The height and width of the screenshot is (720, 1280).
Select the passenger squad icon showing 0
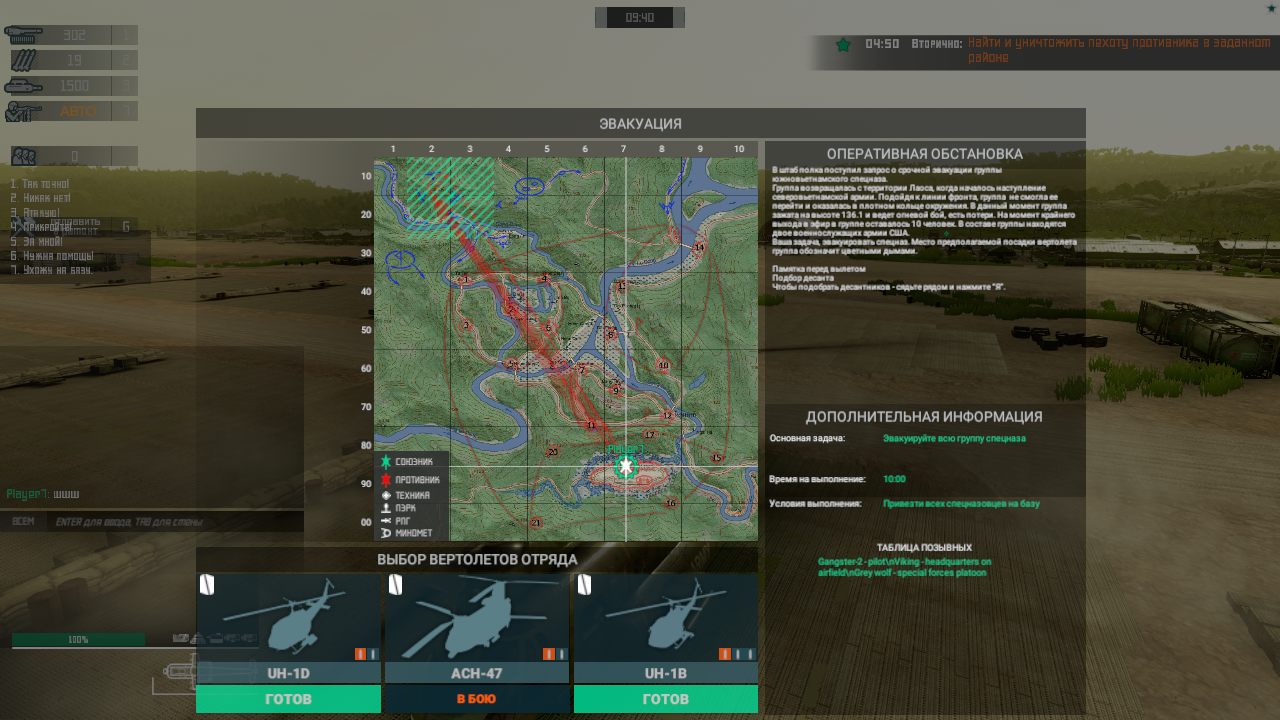pos(23,154)
